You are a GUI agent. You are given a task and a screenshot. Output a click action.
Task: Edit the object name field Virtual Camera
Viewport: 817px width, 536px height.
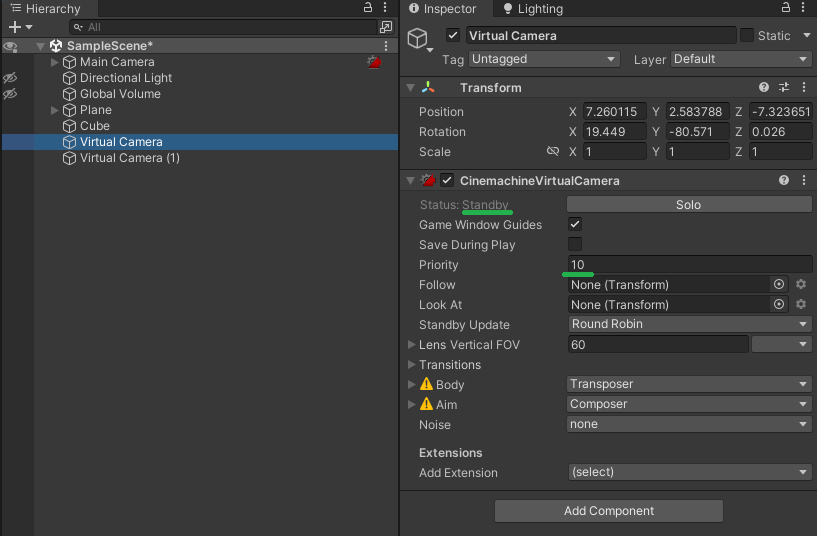(x=601, y=35)
